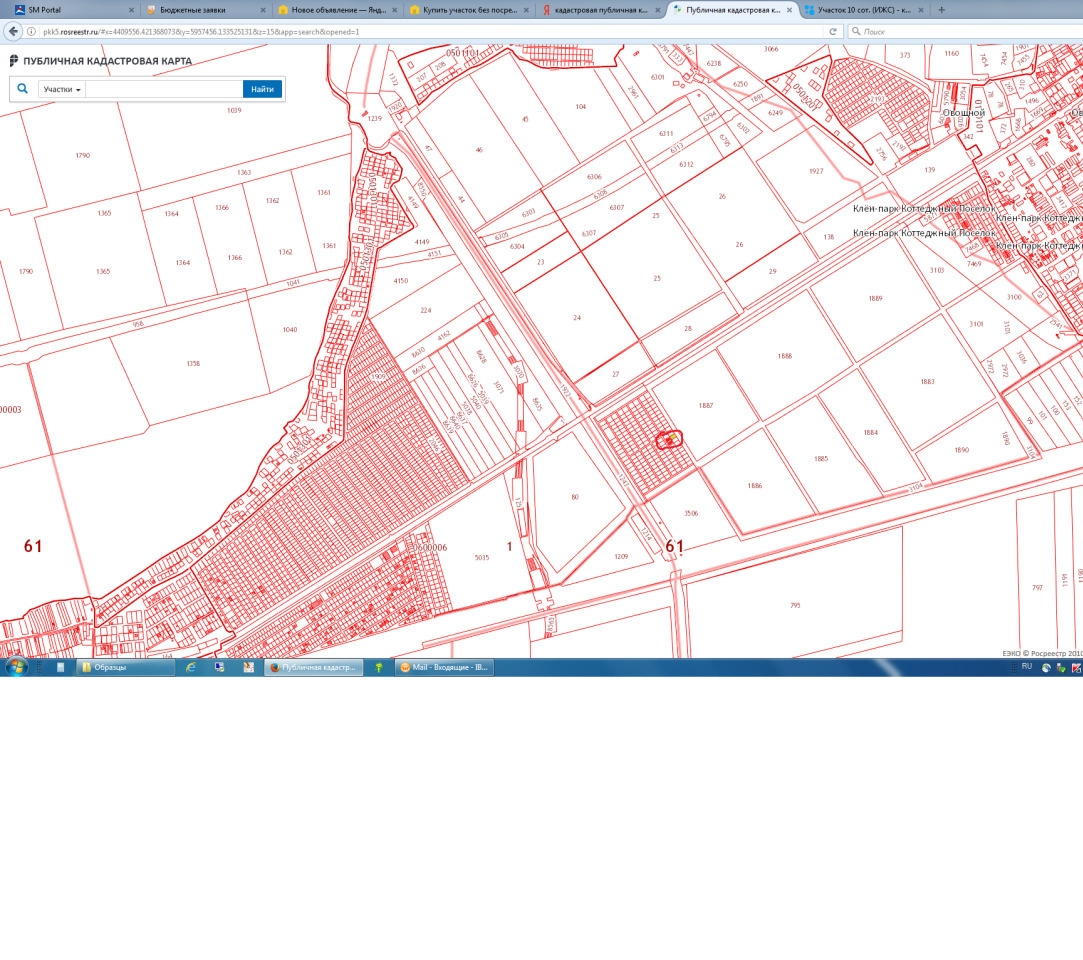1083x960 pixels.
Task: Click the cadastral number search field
Action: click(163, 89)
